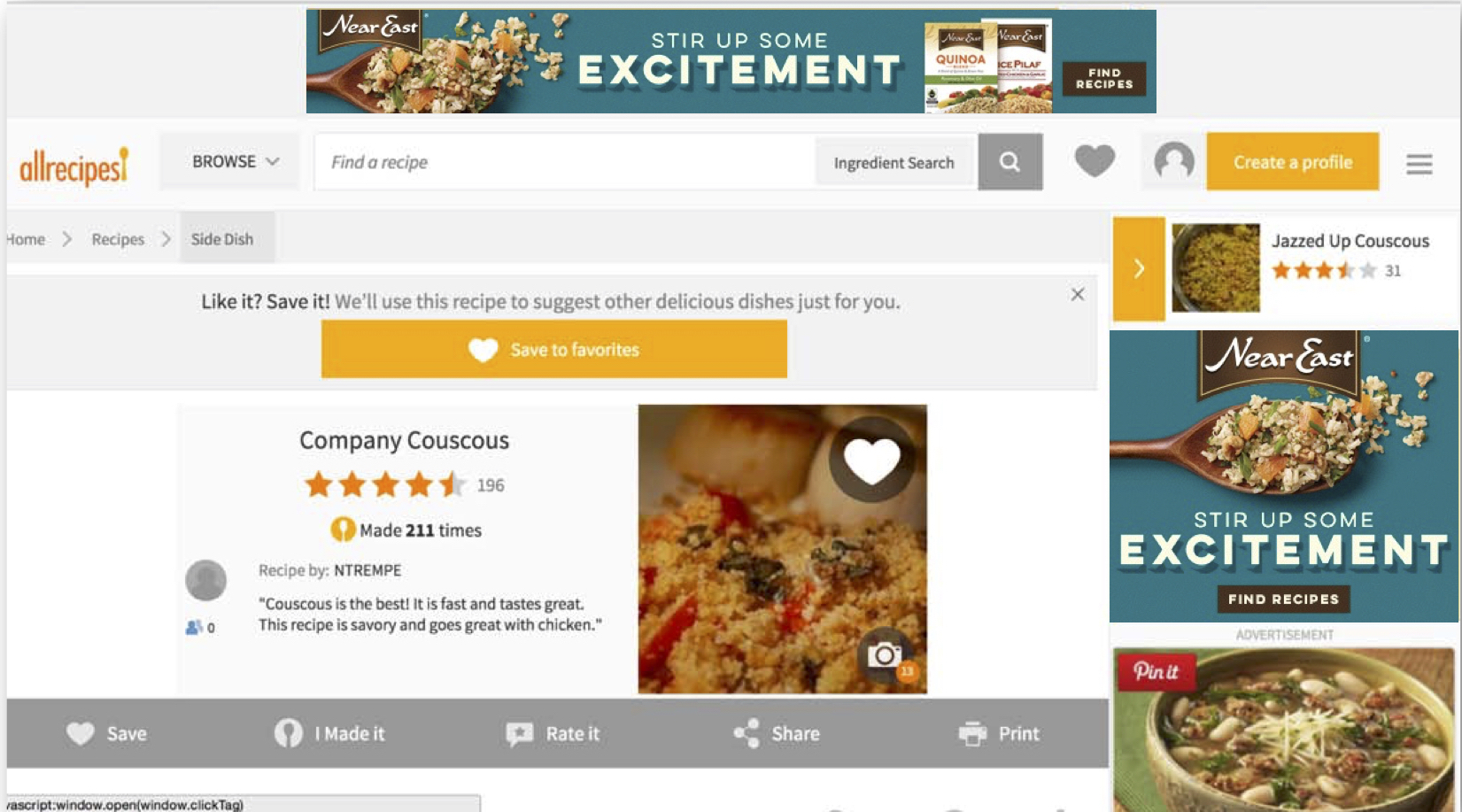Open the hamburger menu icon
Image resolution: width=1462 pixels, height=812 pixels.
[1419, 164]
